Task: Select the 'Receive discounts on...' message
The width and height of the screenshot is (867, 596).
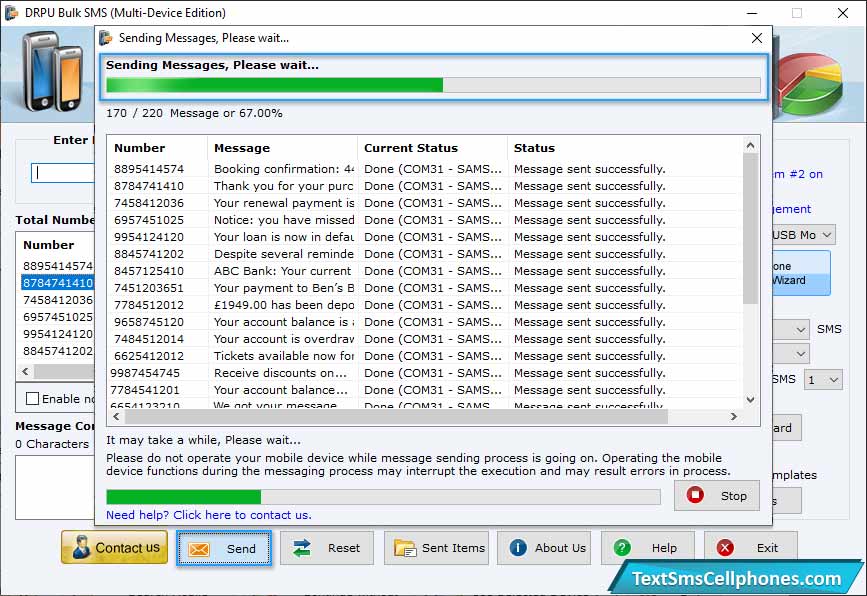Action: click(x=280, y=373)
